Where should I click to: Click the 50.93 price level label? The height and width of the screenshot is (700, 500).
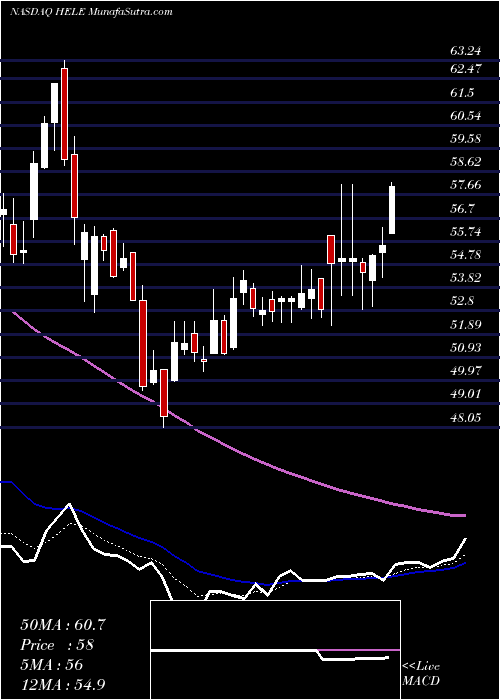point(466,347)
